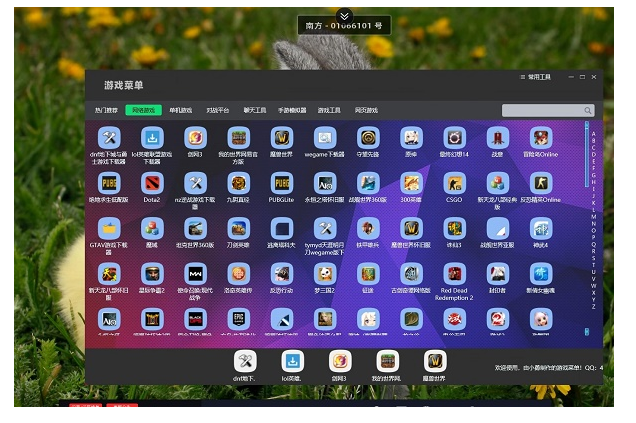
Task: Launch 冒险岛Online game icon
Action: pos(541,138)
